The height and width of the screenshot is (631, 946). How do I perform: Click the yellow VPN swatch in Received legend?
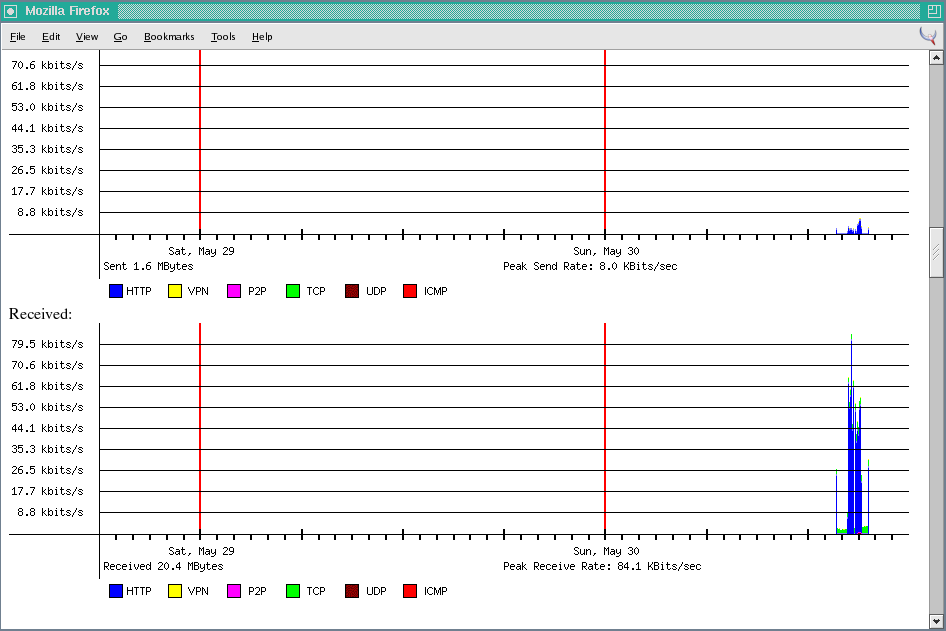(175, 591)
